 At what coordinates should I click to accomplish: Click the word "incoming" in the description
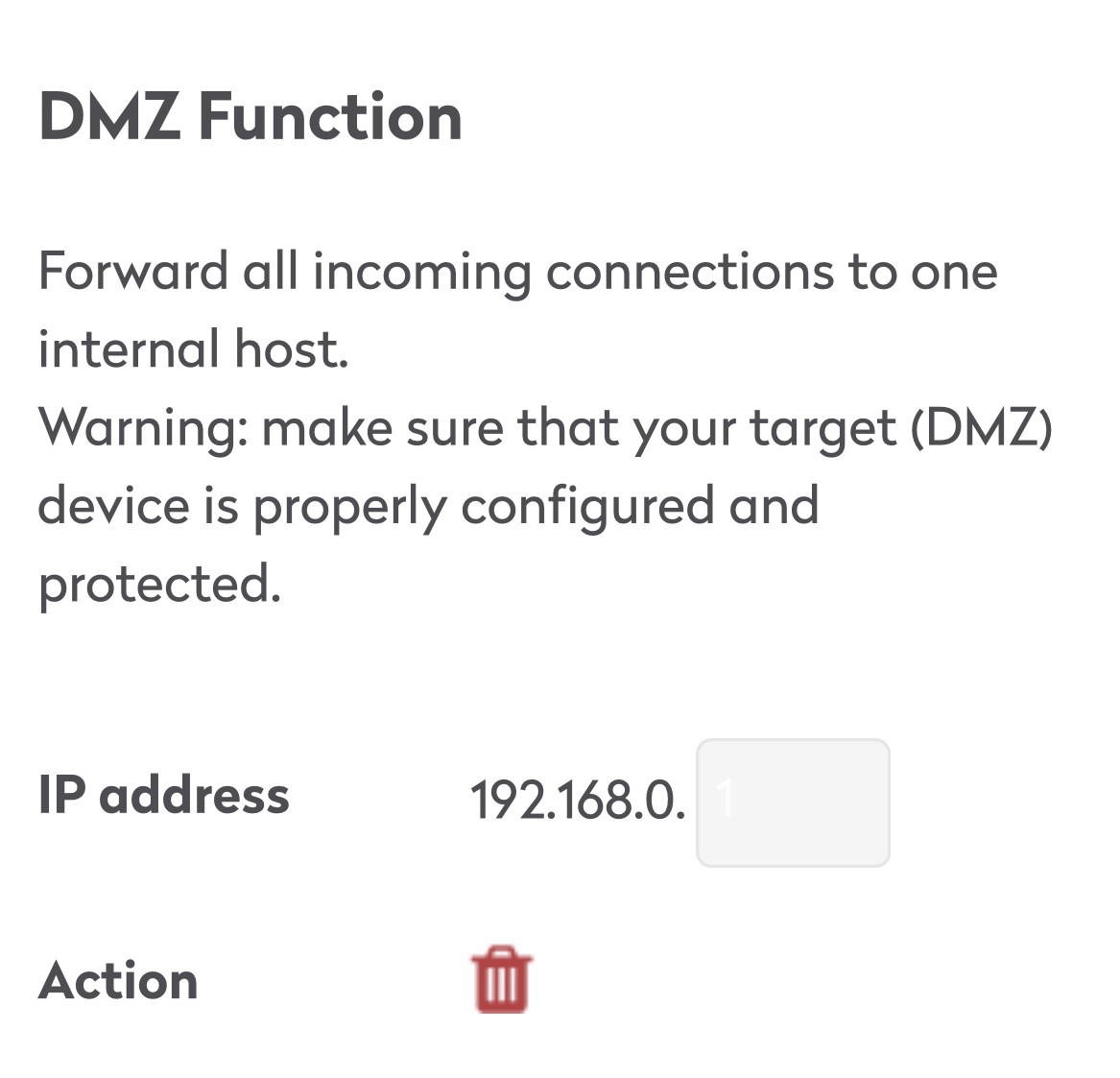(x=421, y=274)
